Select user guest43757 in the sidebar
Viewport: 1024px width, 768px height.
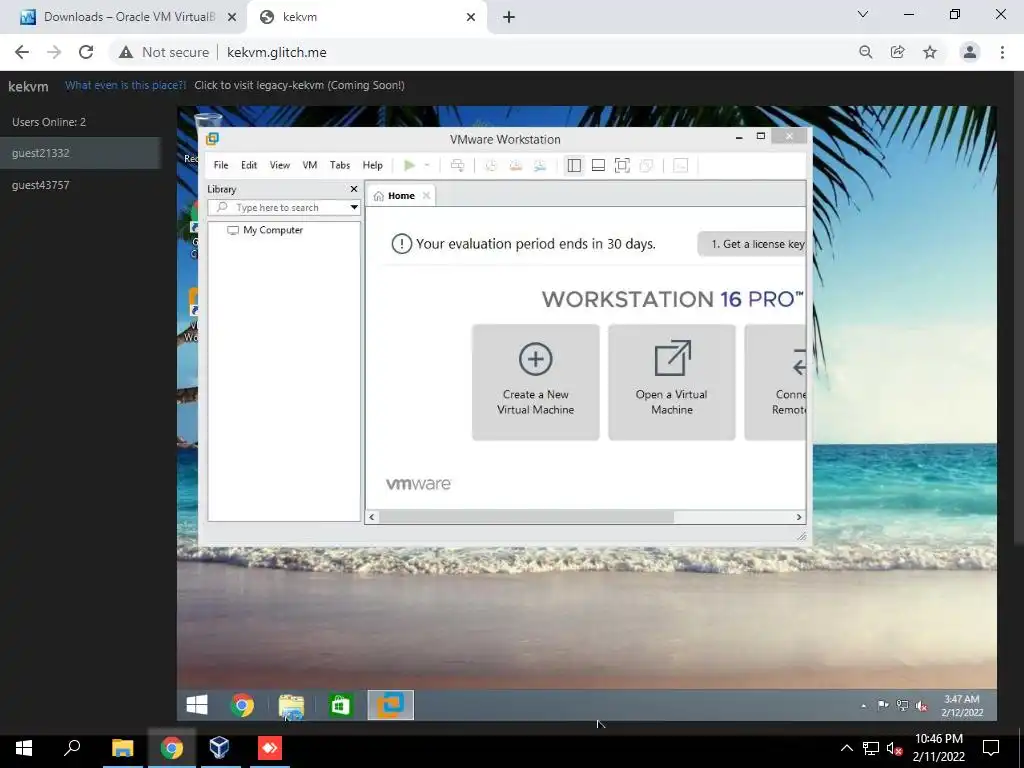(x=80, y=185)
